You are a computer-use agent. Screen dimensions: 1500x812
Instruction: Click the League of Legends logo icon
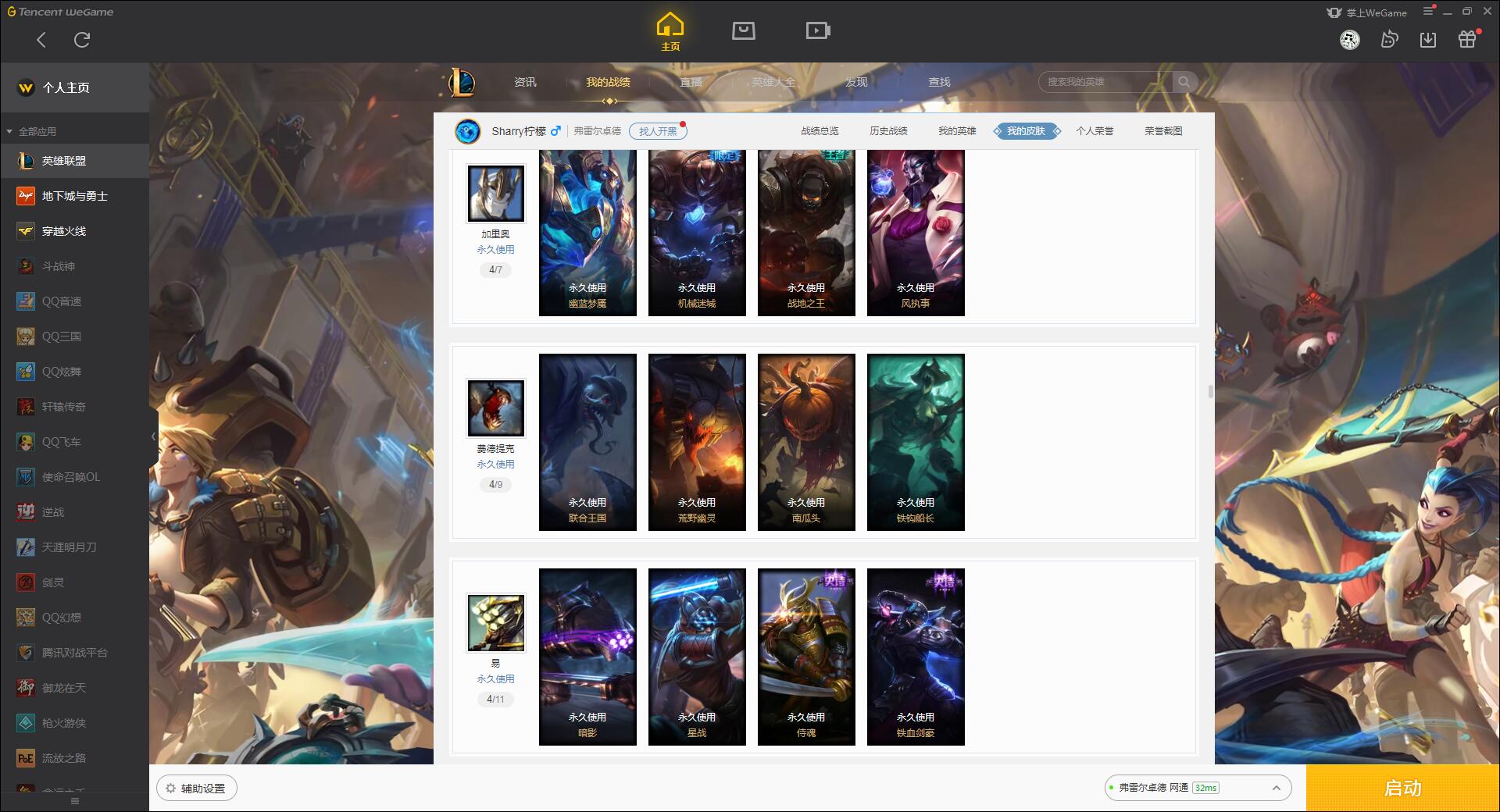[462, 82]
